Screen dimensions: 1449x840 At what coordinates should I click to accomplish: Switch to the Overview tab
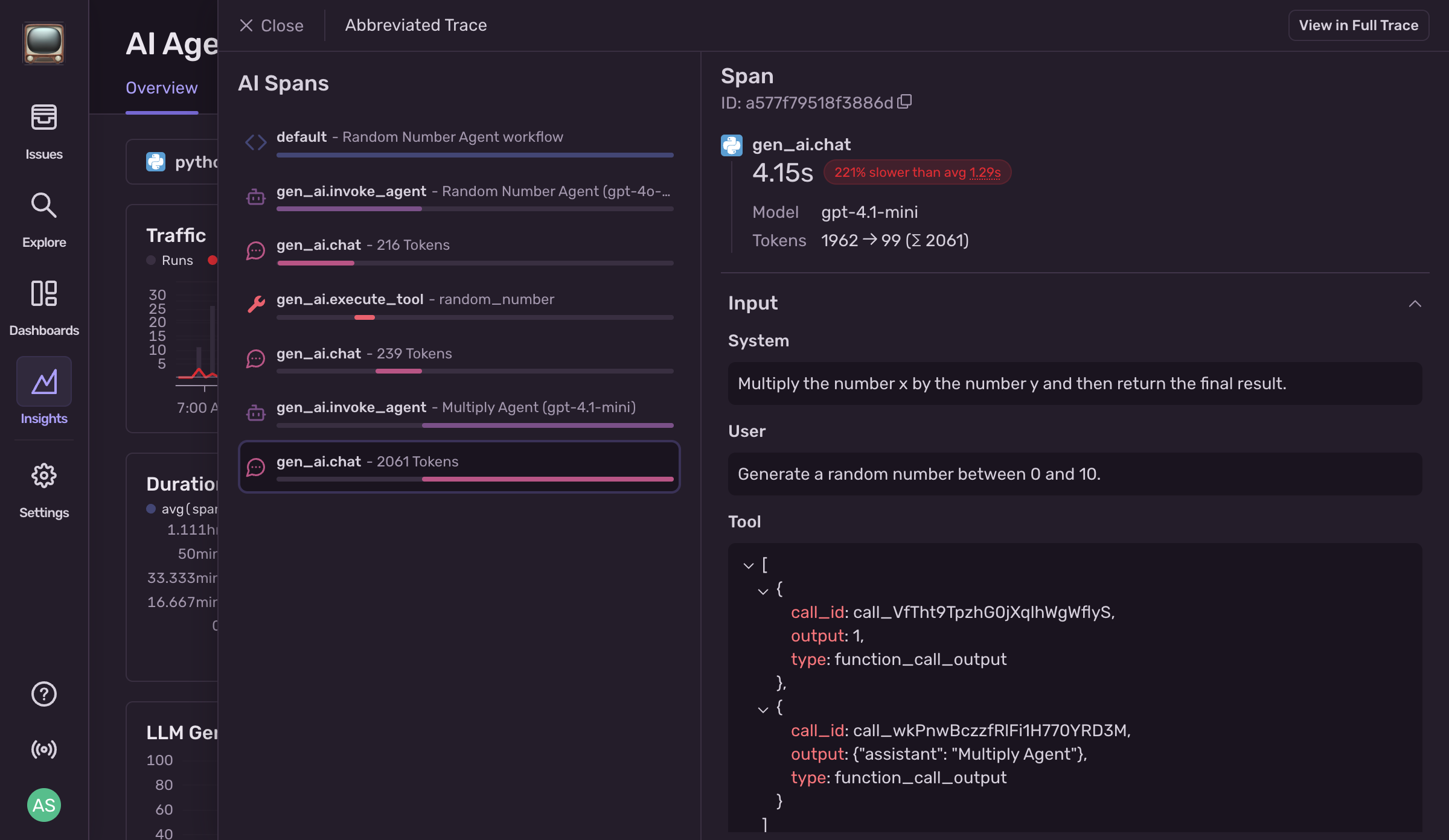click(161, 88)
